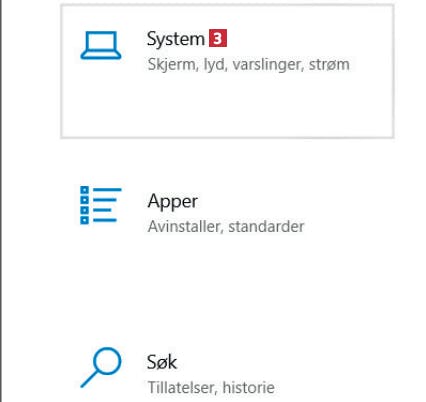426x402 pixels.
Task: Click the word 'historie' under Søk
Action: [249, 387]
